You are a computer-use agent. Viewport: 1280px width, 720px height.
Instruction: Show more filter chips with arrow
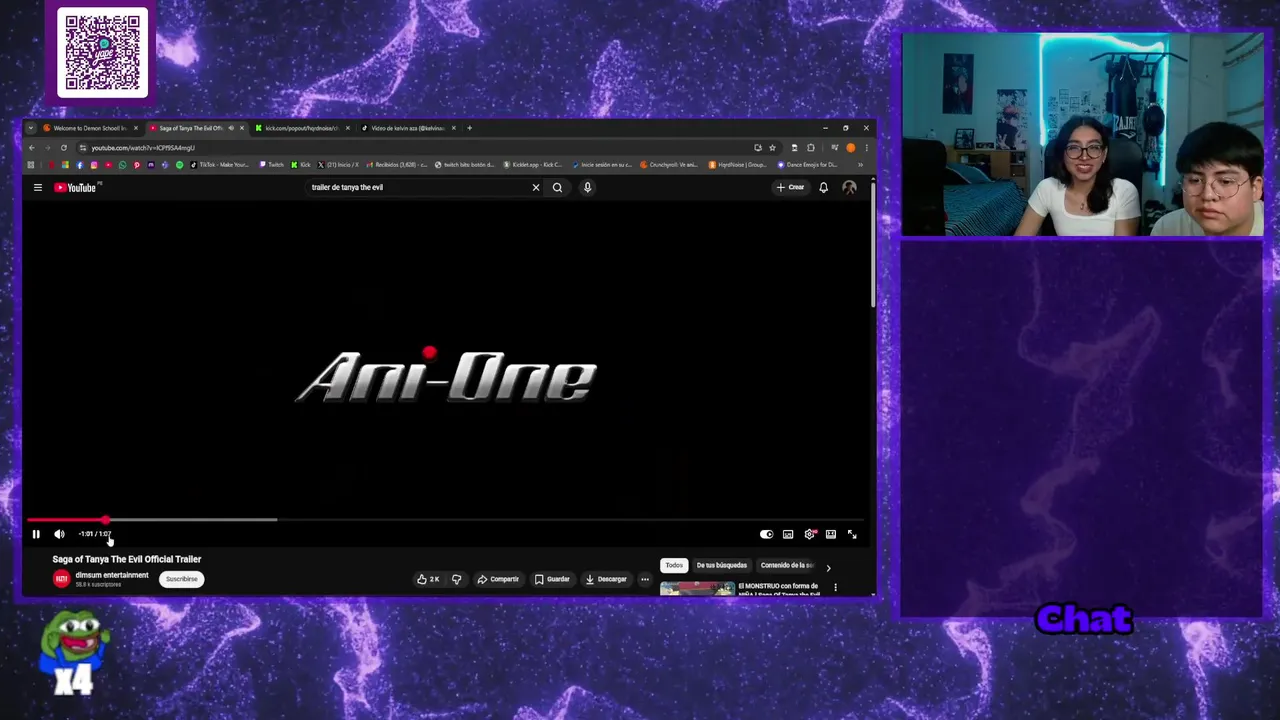828,567
